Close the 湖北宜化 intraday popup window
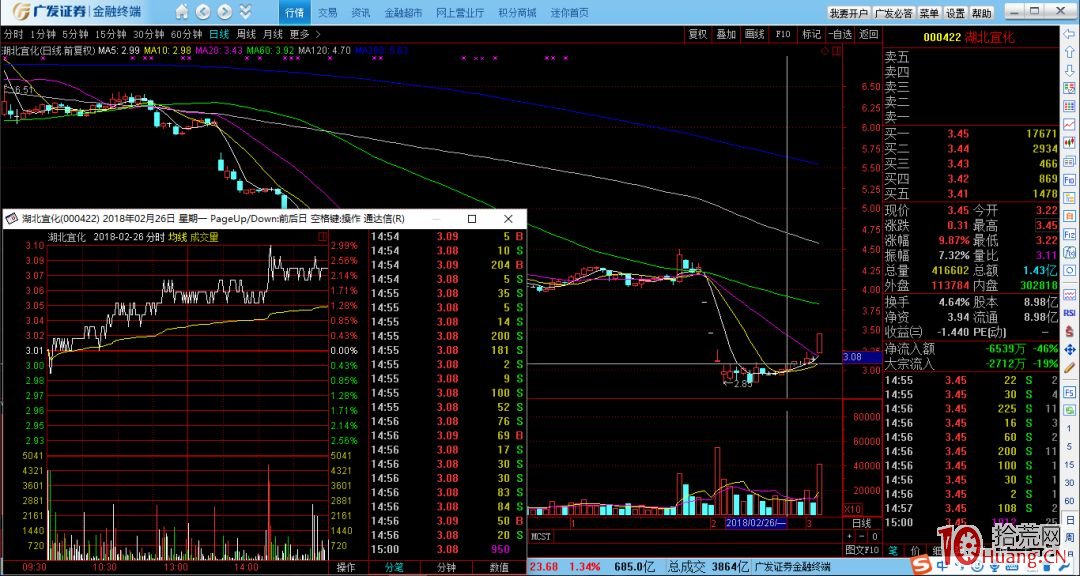1080x576 pixels. coord(508,218)
